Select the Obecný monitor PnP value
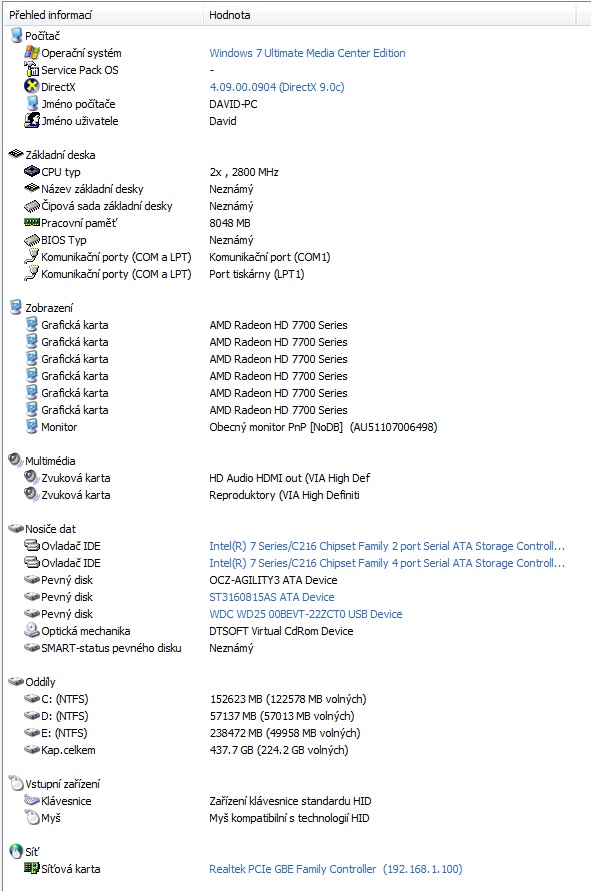This screenshot has width=593, height=891. tap(323, 427)
